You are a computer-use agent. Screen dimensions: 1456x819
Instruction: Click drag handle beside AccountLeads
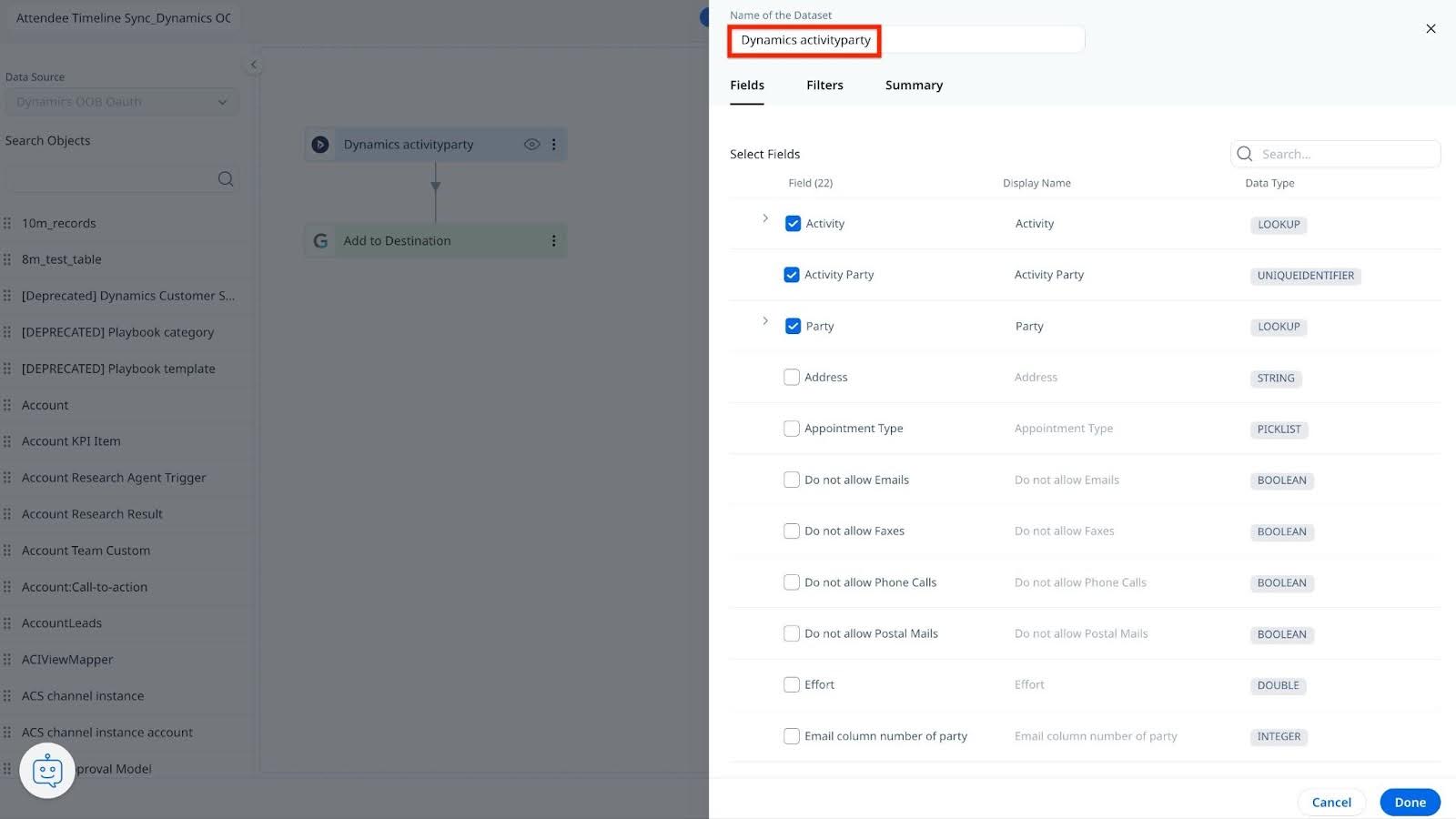7,623
